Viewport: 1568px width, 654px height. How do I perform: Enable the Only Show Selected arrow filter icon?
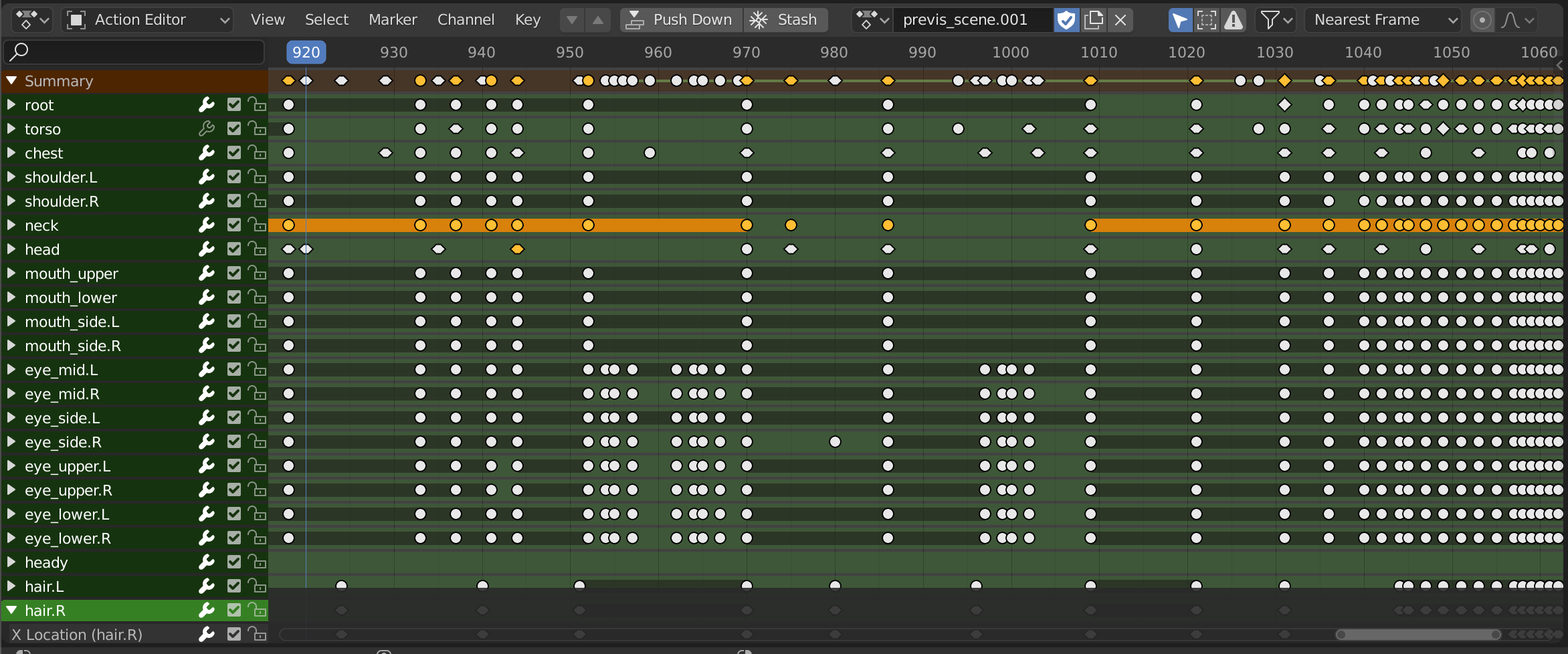(x=1179, y=20)
